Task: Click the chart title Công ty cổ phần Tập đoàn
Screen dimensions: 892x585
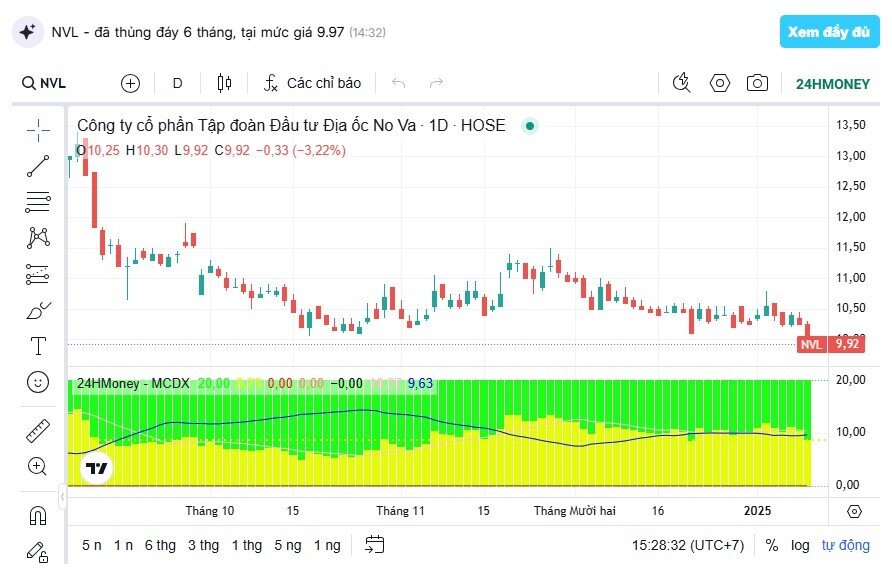Action: (x=291, y=125)
